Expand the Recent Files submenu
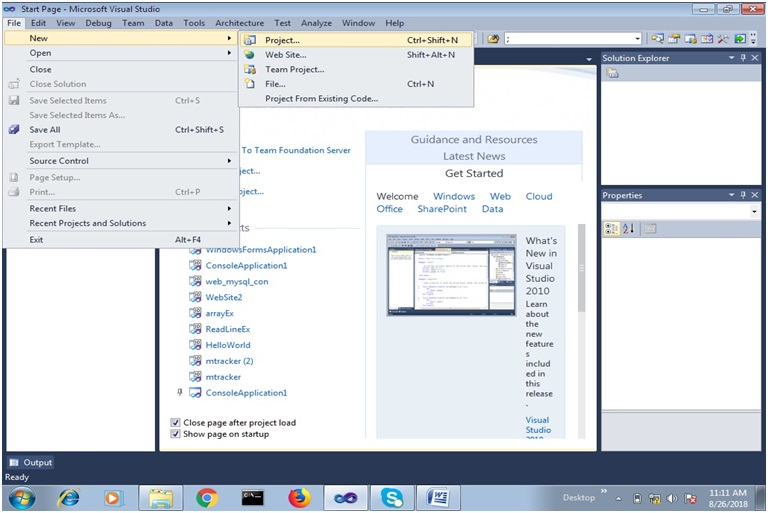Viewport: 768px width, 513px height. click(x=121, y=208)
